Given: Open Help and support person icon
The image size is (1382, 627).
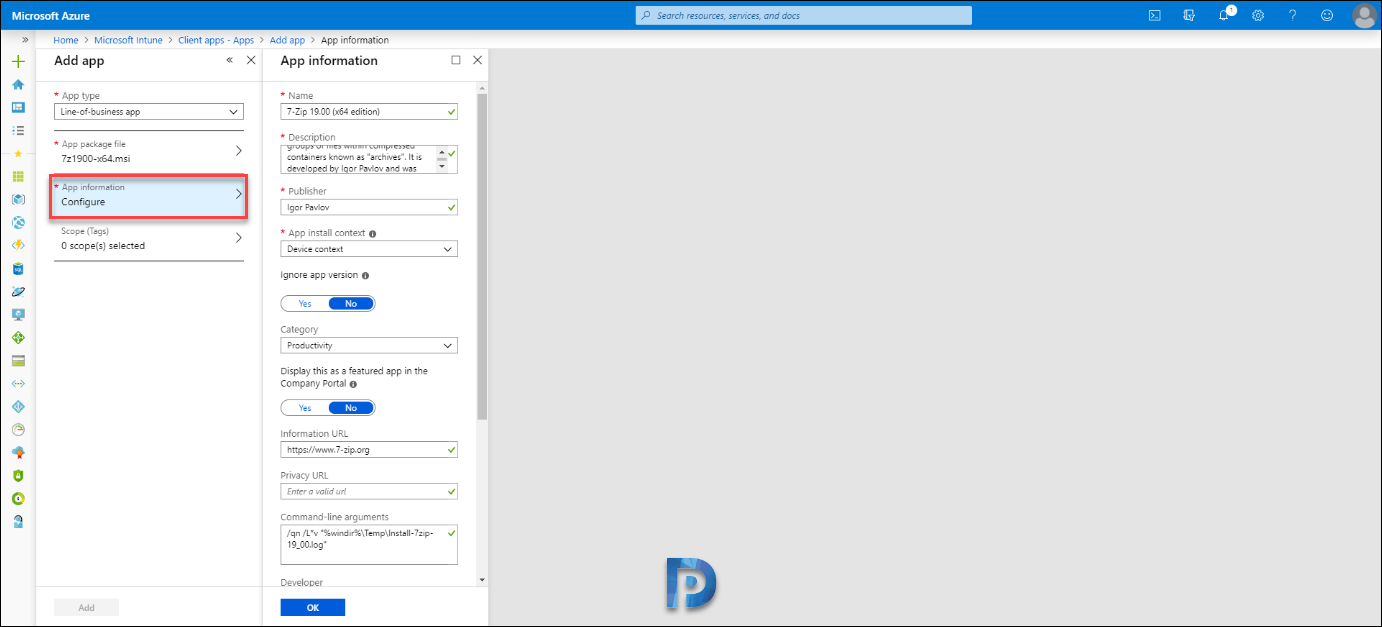Looking at the screenshot, I should coord(18,521).
